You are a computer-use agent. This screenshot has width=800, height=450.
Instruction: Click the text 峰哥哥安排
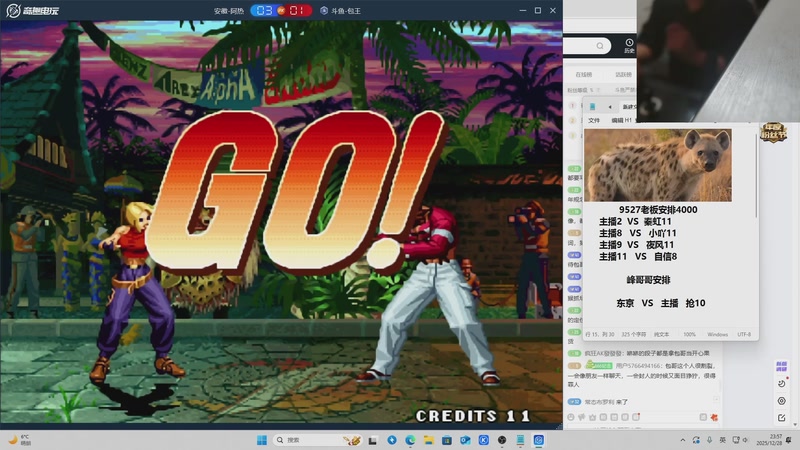648,280
